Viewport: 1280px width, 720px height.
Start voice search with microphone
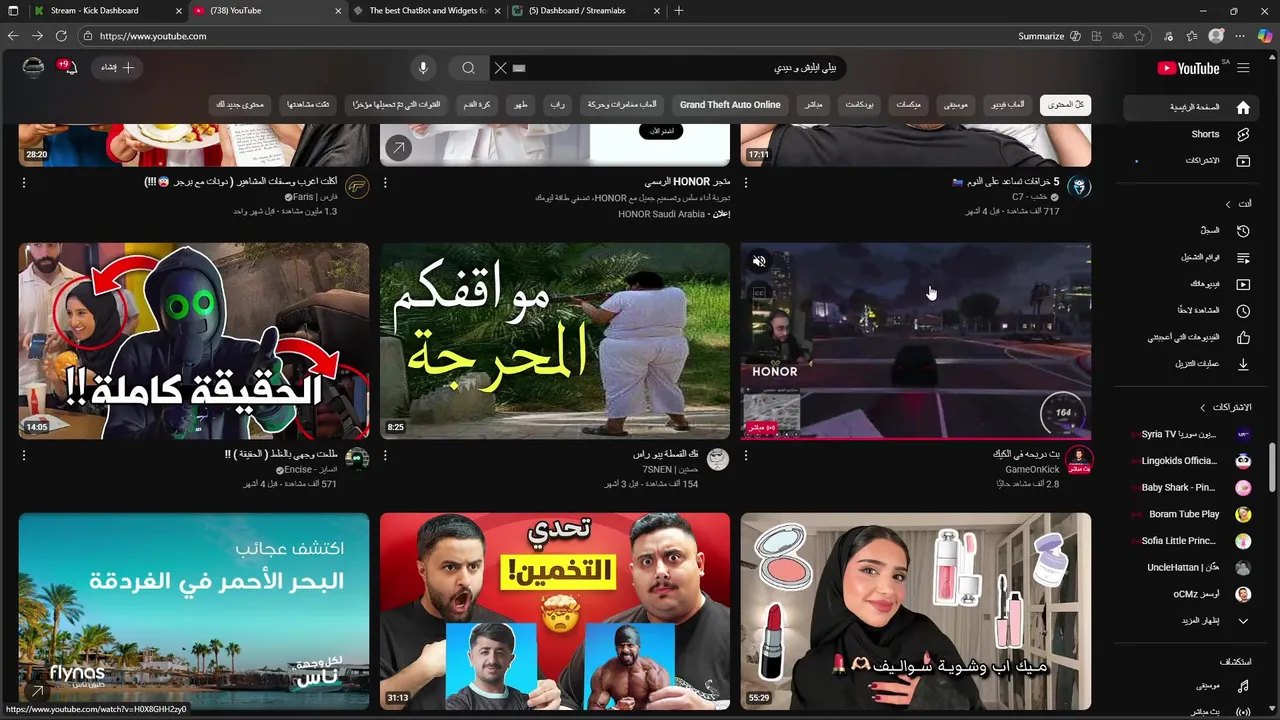423,68
